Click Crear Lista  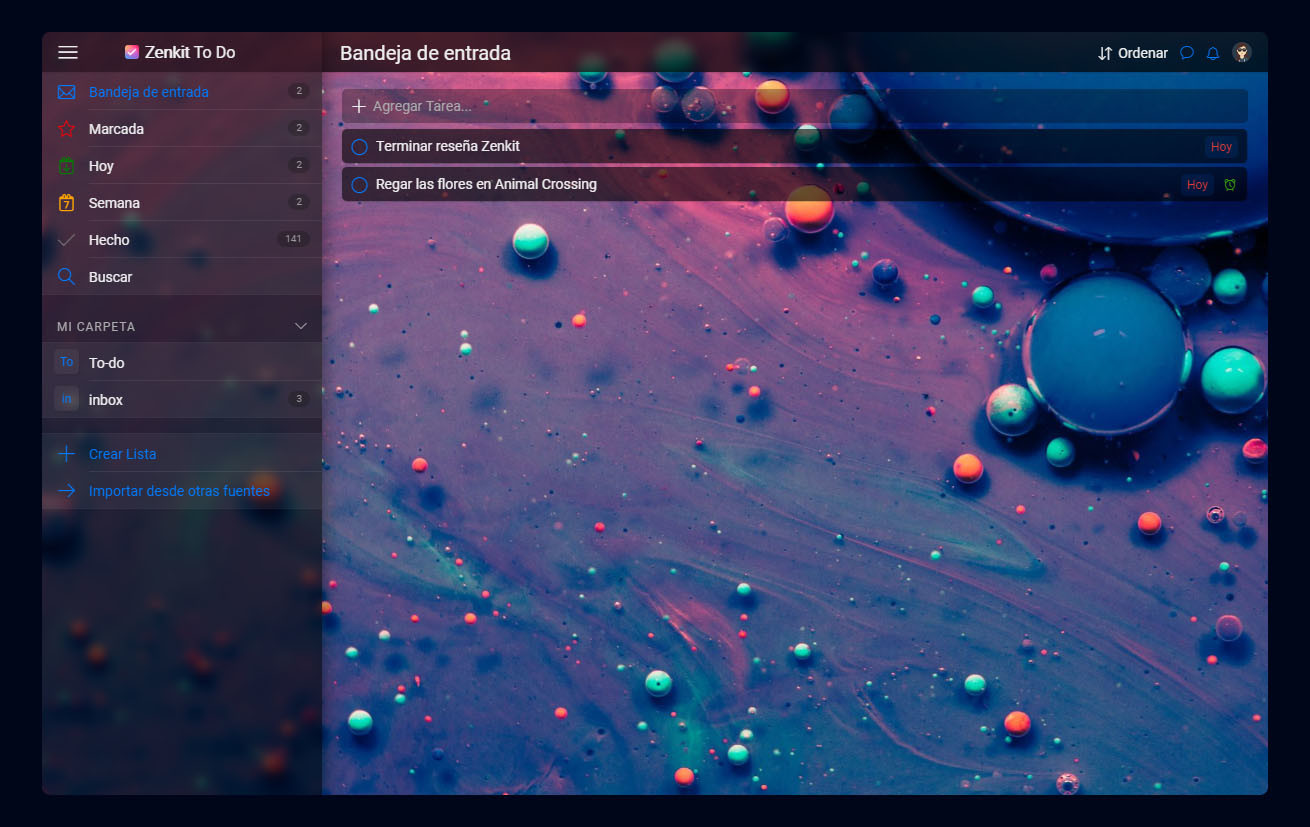122,454
